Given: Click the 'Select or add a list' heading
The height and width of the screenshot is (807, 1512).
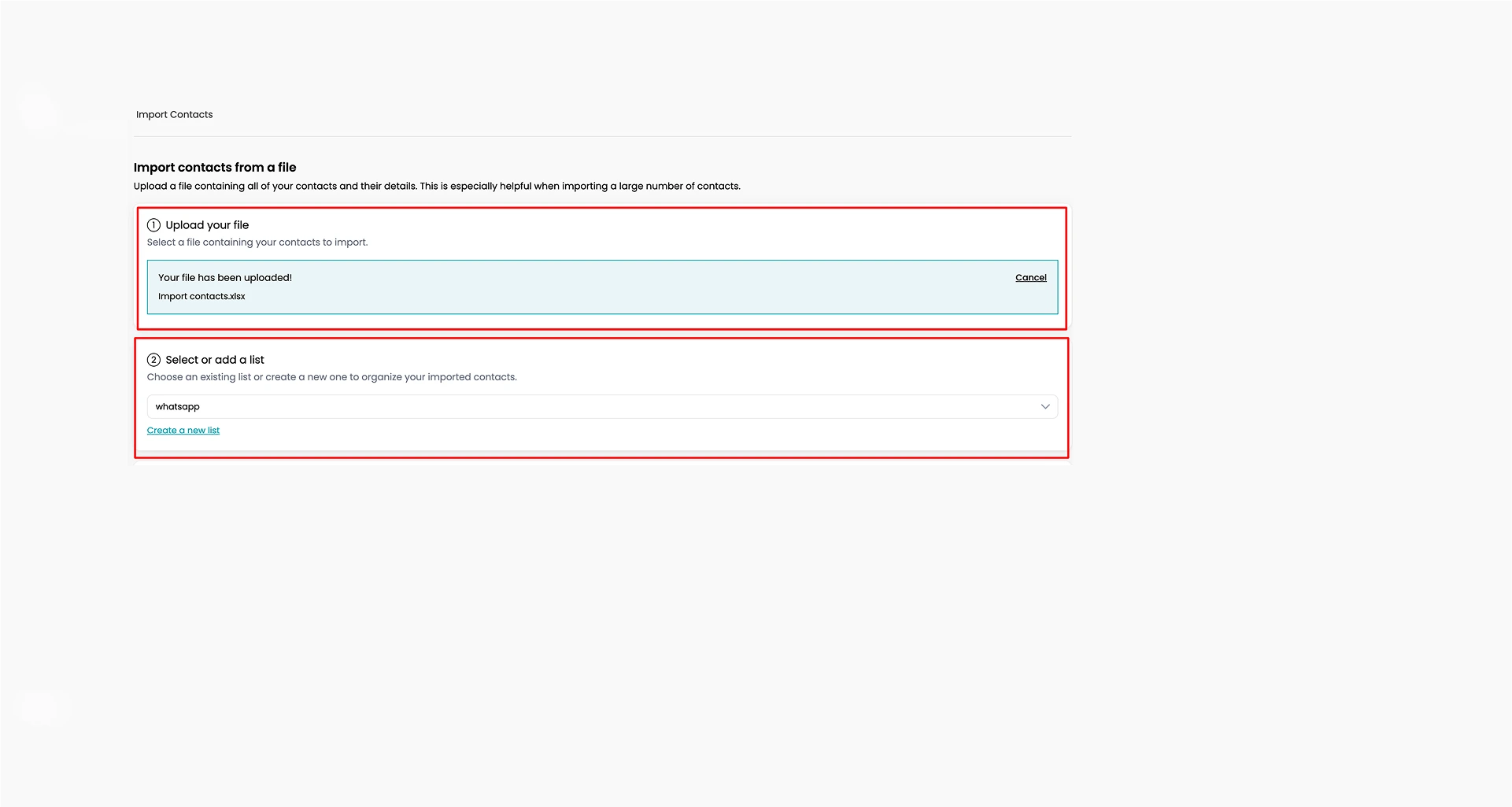Looking at the screenshot, I should coord(215,360).
